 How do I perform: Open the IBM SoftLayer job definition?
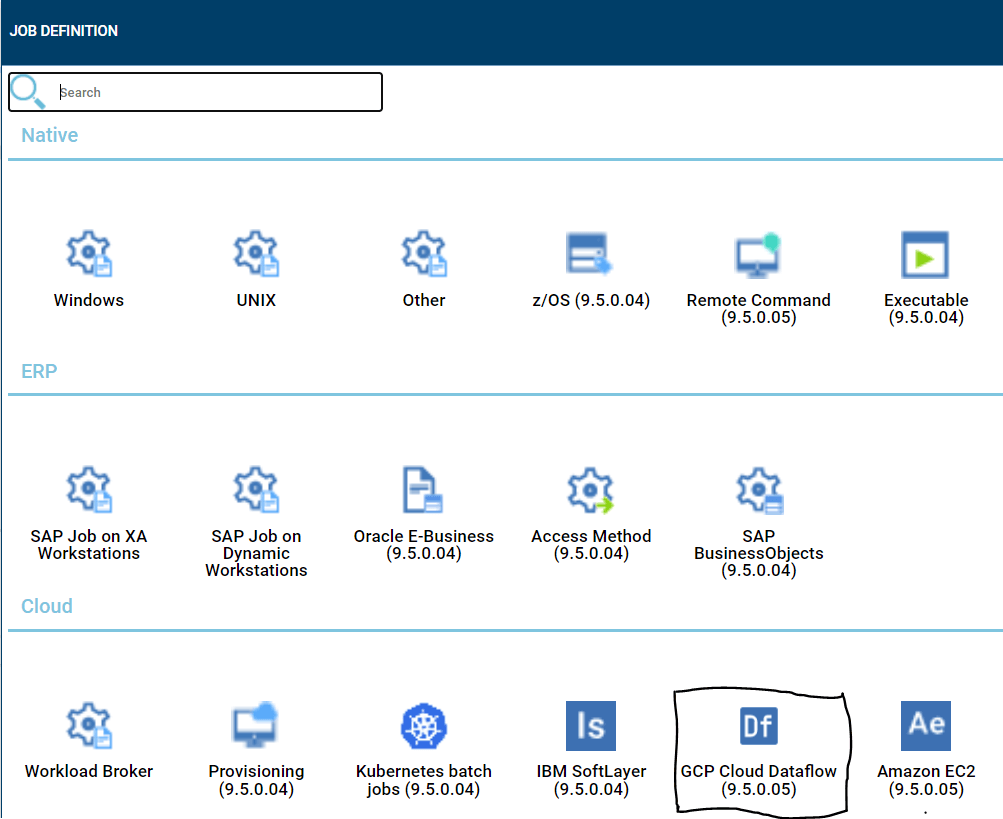coord(590,725)
